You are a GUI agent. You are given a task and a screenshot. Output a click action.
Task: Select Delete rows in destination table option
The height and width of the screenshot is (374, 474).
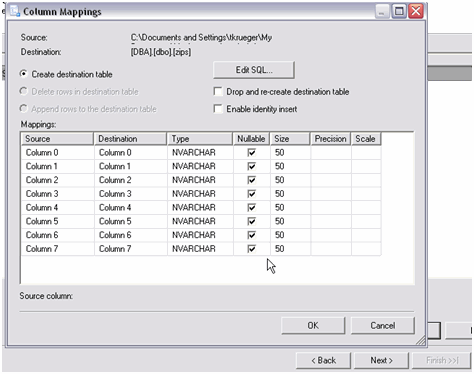(23, 91)
